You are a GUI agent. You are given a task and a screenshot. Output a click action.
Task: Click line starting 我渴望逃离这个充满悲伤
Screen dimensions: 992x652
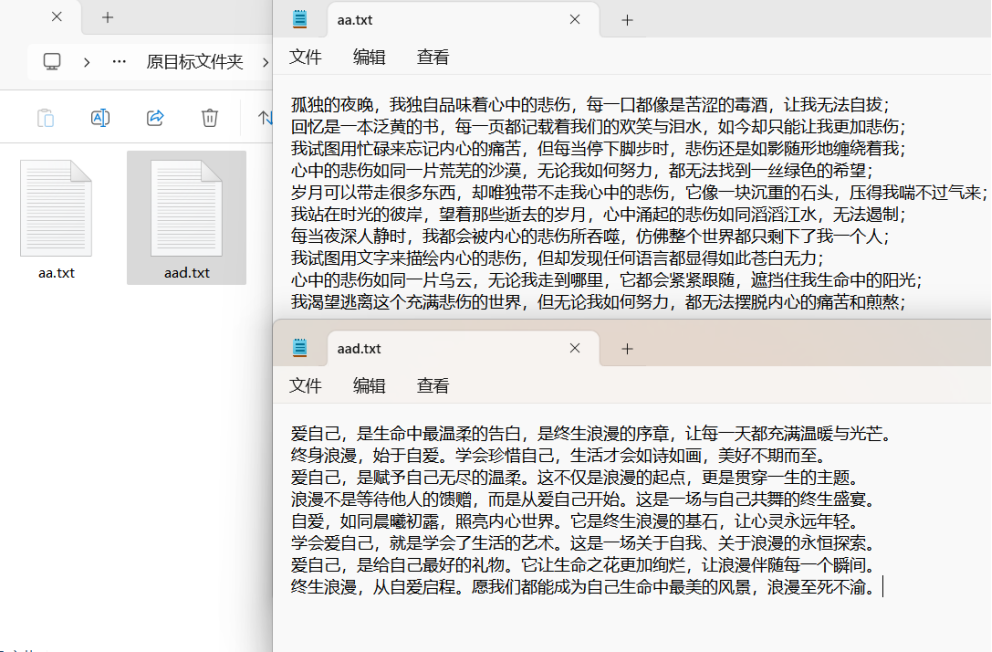tap(598, 302)
